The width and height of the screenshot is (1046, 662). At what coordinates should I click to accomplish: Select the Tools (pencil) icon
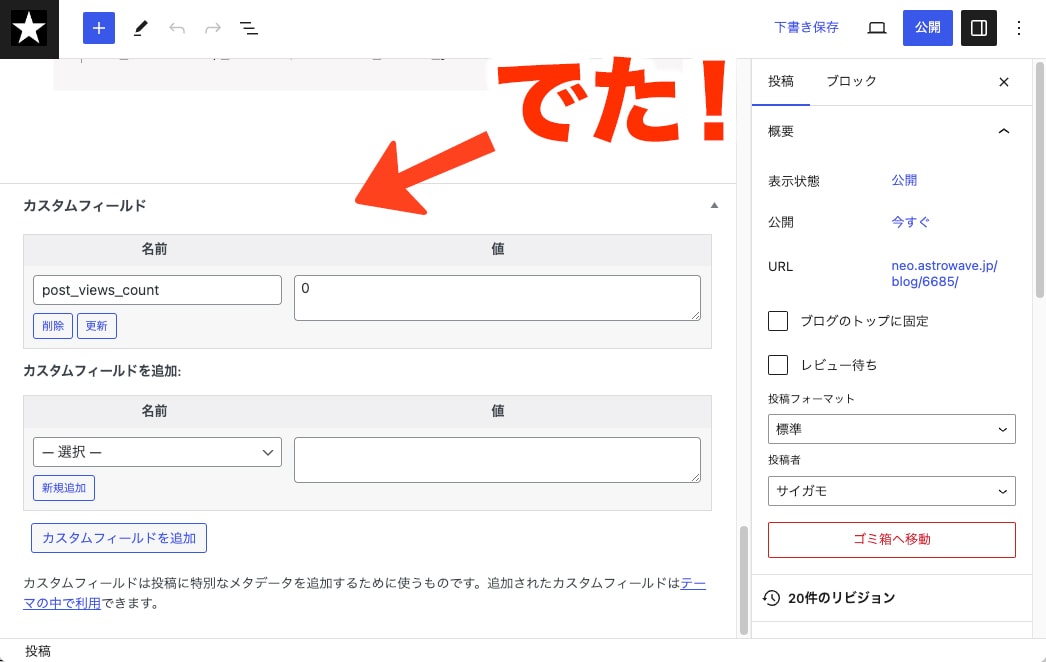pos(140,28)
